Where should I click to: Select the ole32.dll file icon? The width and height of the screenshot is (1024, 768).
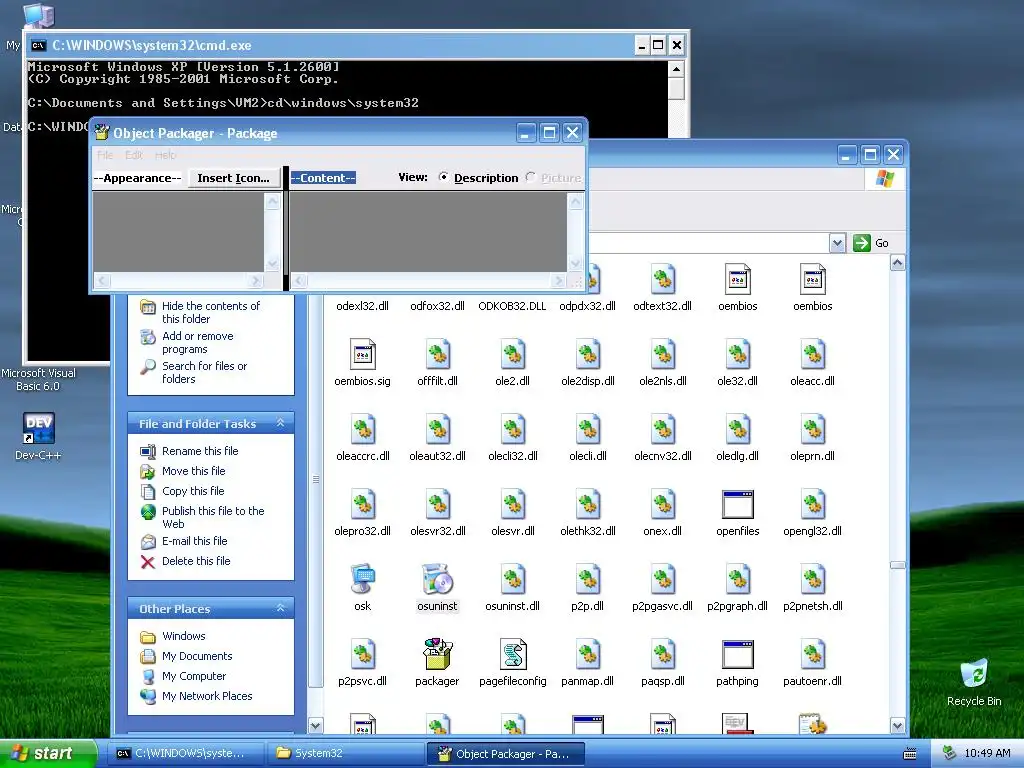pyautogui.click(x=737, y=354)
